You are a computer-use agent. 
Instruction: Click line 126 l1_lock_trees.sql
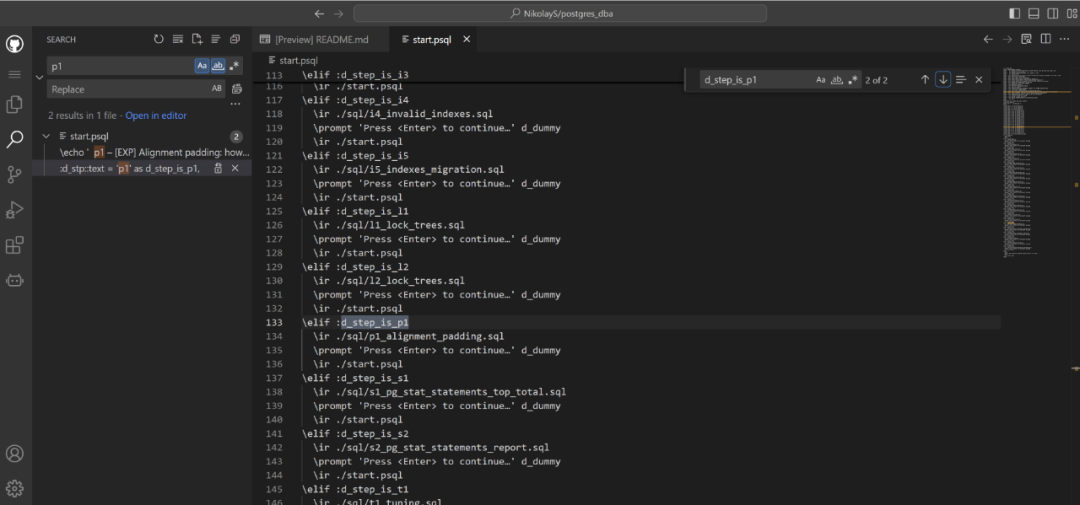coord(389,225)
